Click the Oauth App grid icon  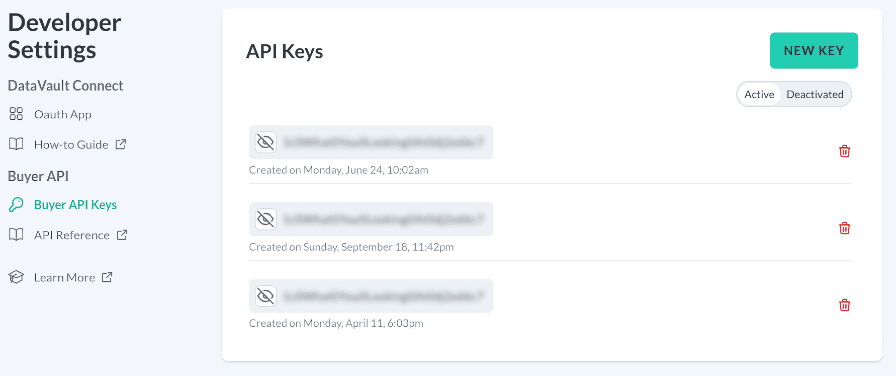(x=16, y=114)
